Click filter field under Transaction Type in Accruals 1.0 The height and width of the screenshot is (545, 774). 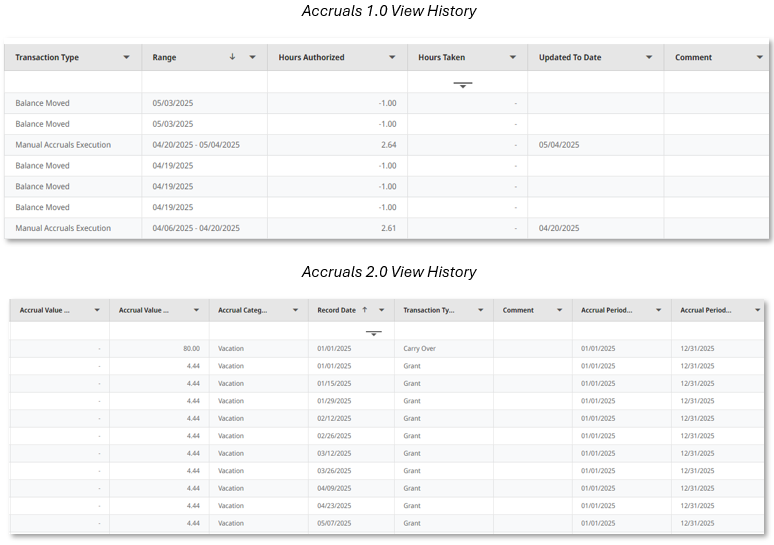(72, 82)
